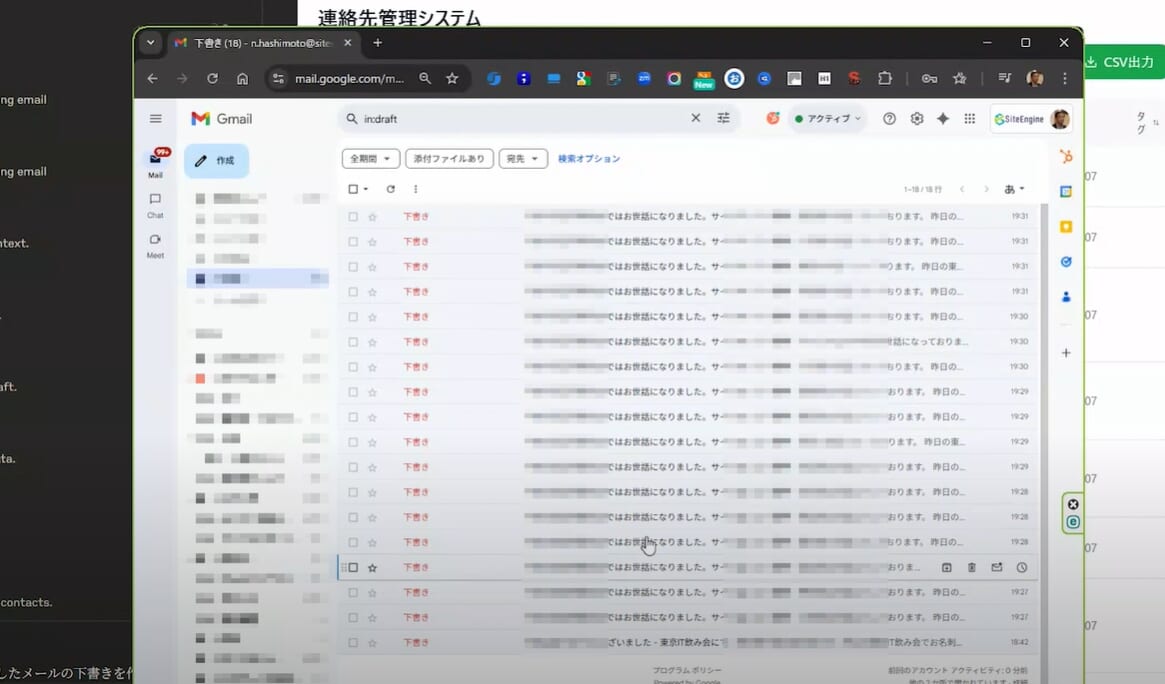Open the Gmail support help icon
Viewport: 1165px width, 684px height.
889,119
